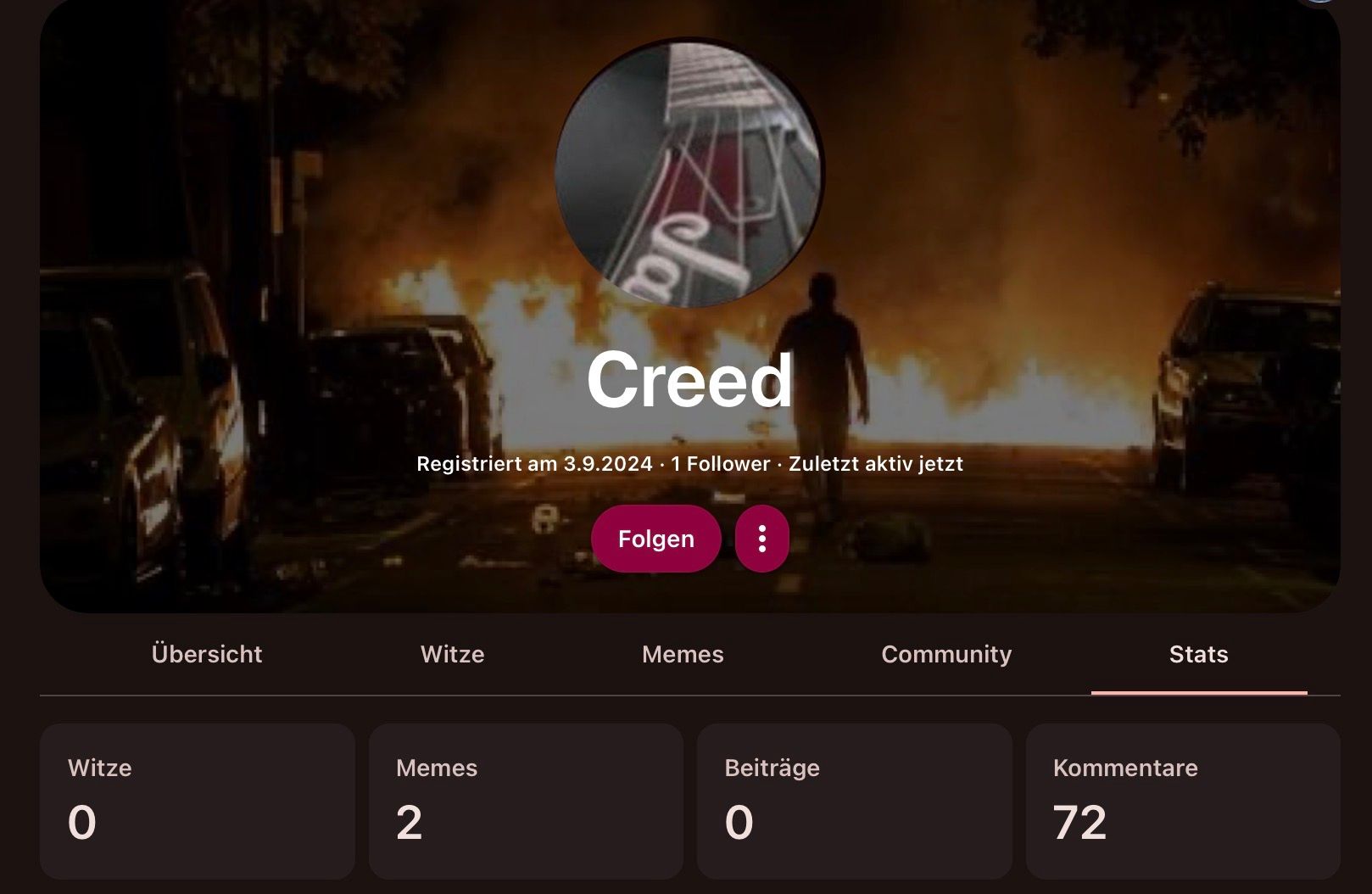Viewport: 1372px width, 894px height.
Task: Click the Witze stat card
Action: 197,802
